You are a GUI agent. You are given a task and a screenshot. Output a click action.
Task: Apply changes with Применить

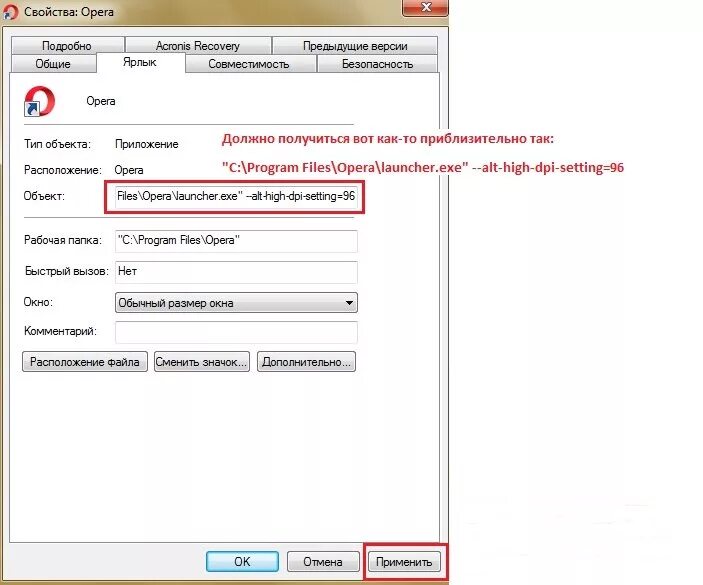[x=404, y=562]
